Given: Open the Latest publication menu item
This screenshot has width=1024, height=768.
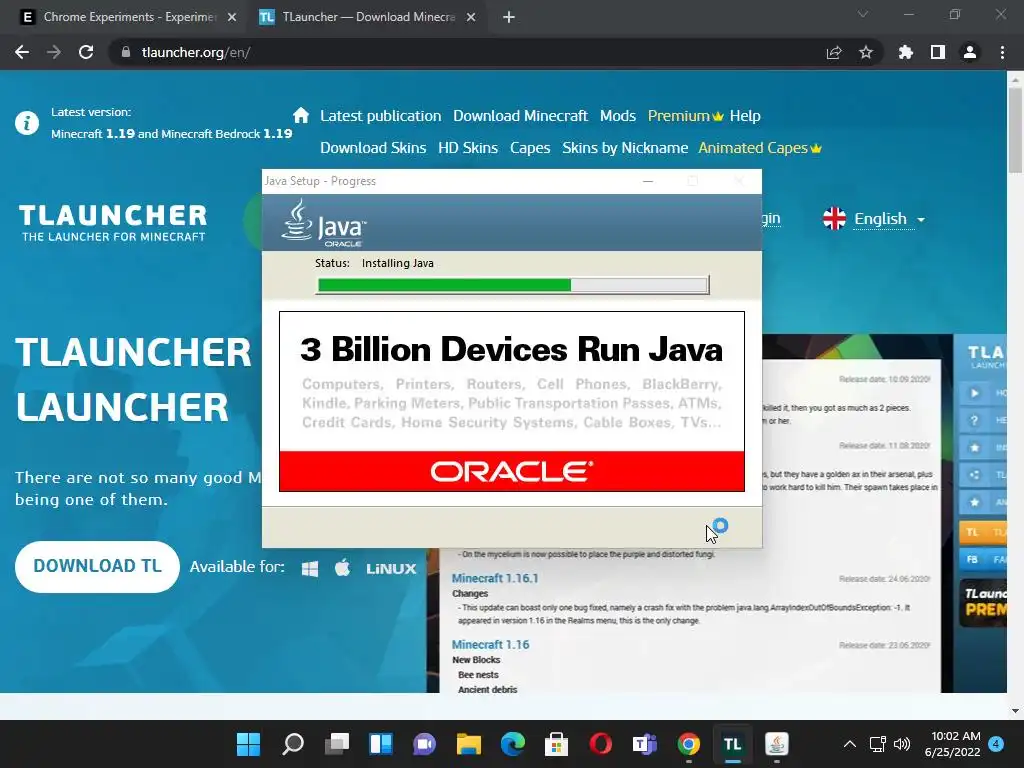Looking at the screenshot, I should click(x=381, y=116).
